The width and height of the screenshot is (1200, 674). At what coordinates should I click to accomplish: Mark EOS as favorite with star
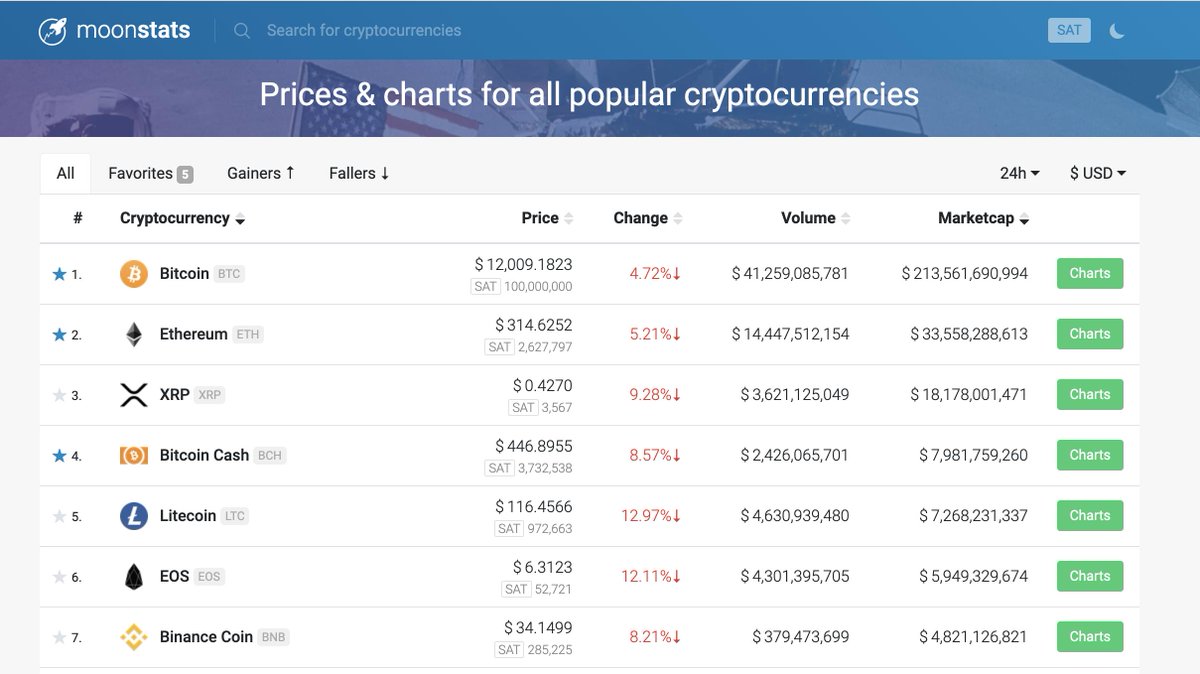point(59,576)
